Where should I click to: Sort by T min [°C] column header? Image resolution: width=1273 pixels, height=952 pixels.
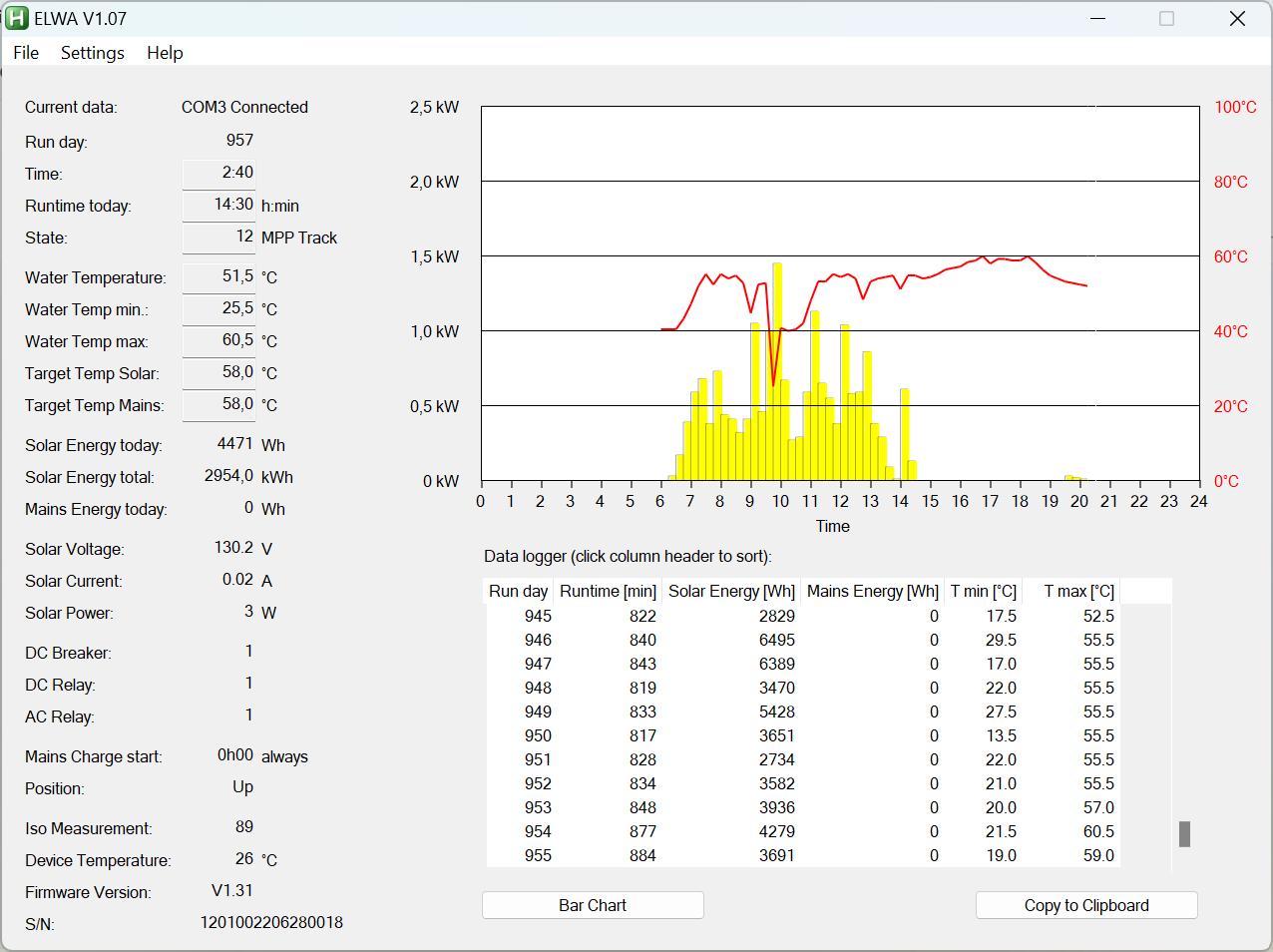click(983, 591)
